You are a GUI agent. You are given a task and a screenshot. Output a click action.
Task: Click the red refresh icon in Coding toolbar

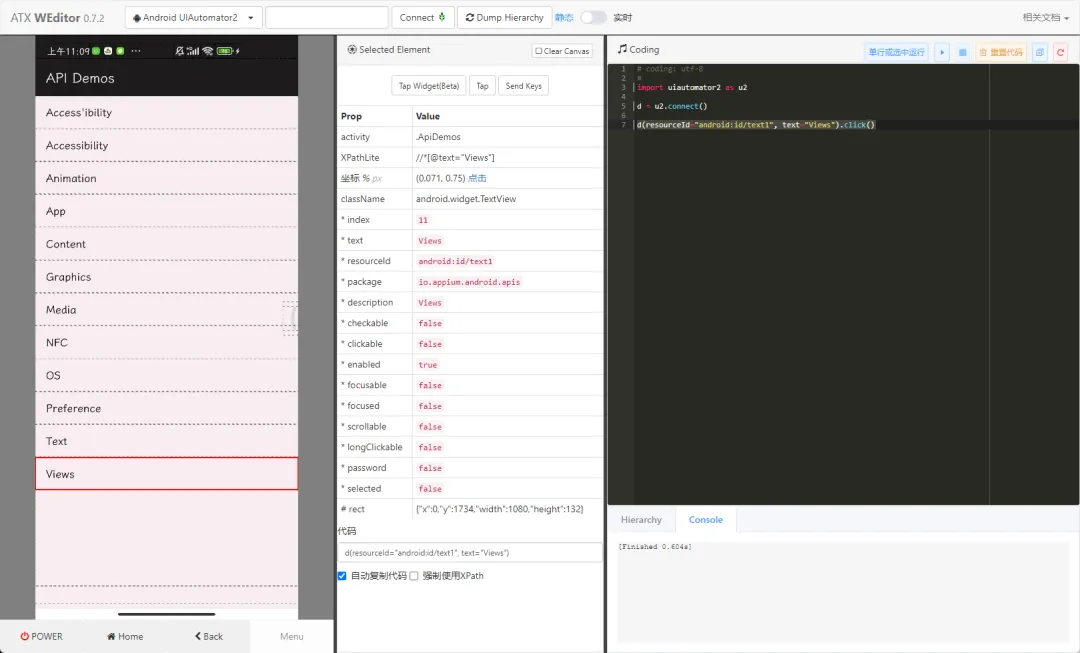1060,52
